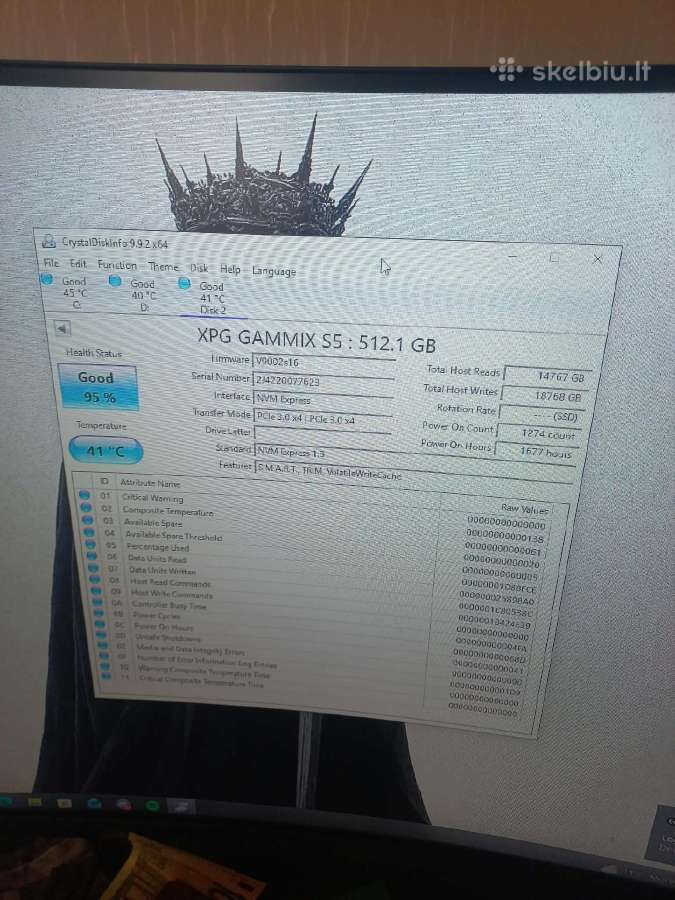Click the highlighted CrystalDiskInfo taskbar button
Screen dimensions: 675x900
pos(181,806)
